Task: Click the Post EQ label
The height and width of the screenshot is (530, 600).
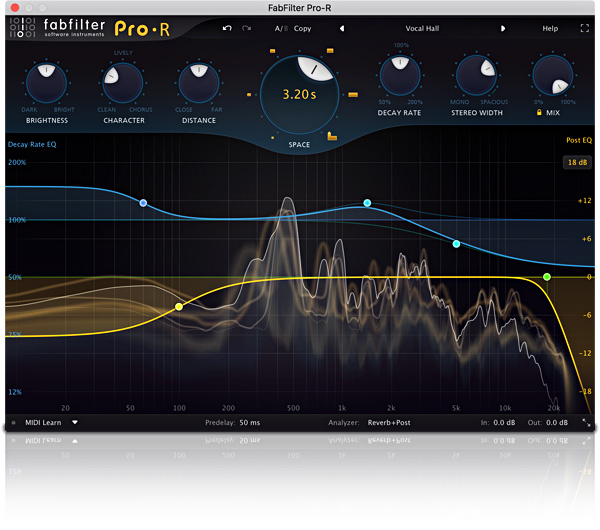Action: pyautogui.click(x=579, y=140)
